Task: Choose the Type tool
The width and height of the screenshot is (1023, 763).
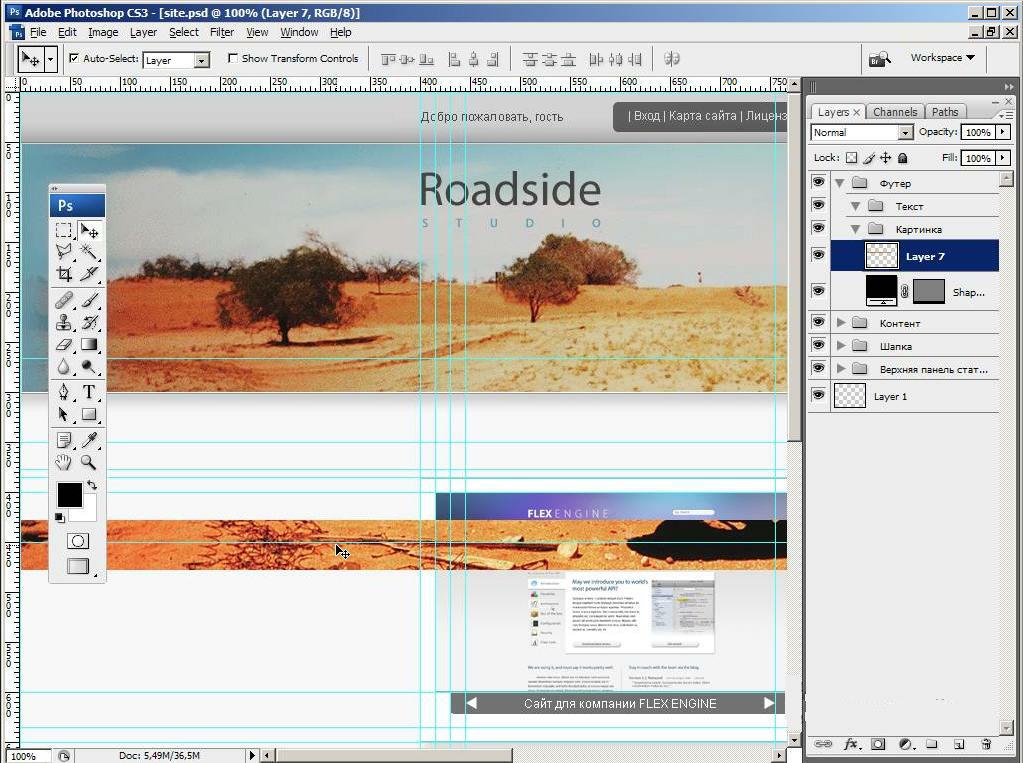Action: (x=89, y=392)
